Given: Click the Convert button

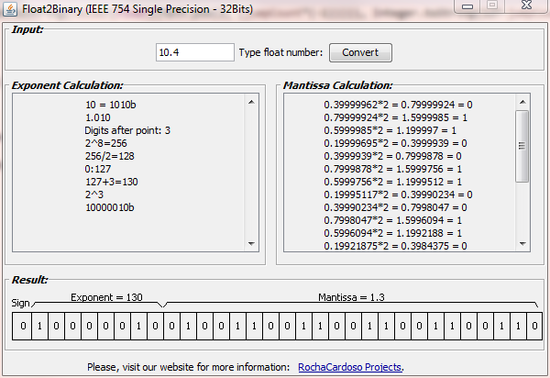Looking at the screenshot, I should (360, 53).
